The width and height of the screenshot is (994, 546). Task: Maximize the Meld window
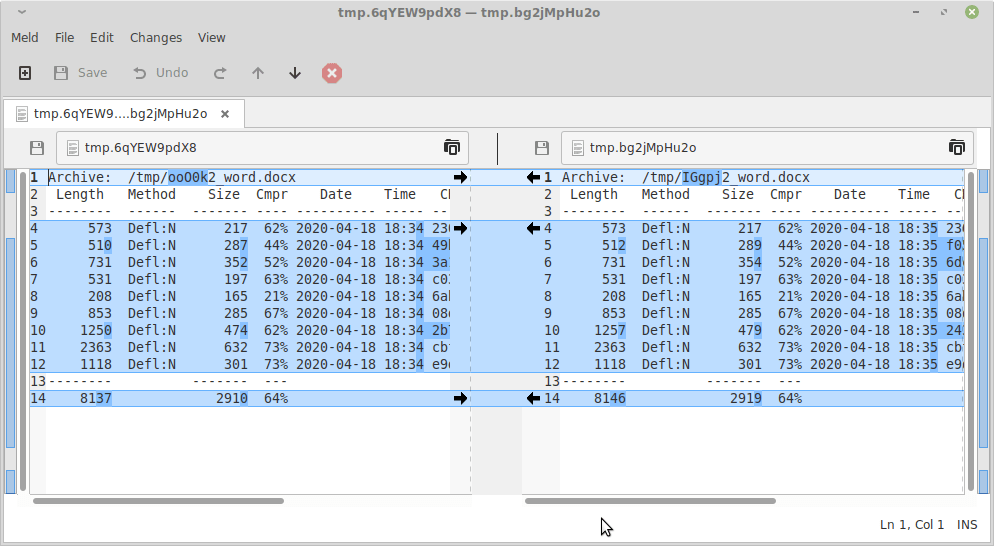click(944, 12)
